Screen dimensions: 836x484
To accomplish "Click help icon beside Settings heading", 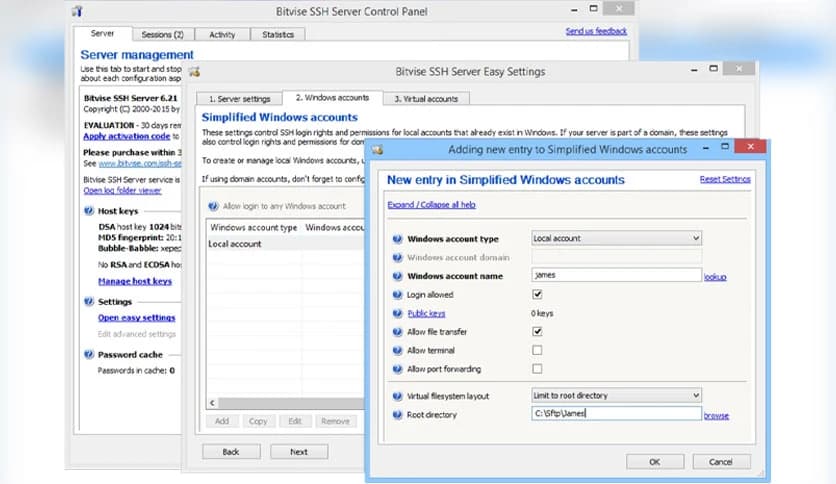I will pyautogui.click(x=89, y=301).
